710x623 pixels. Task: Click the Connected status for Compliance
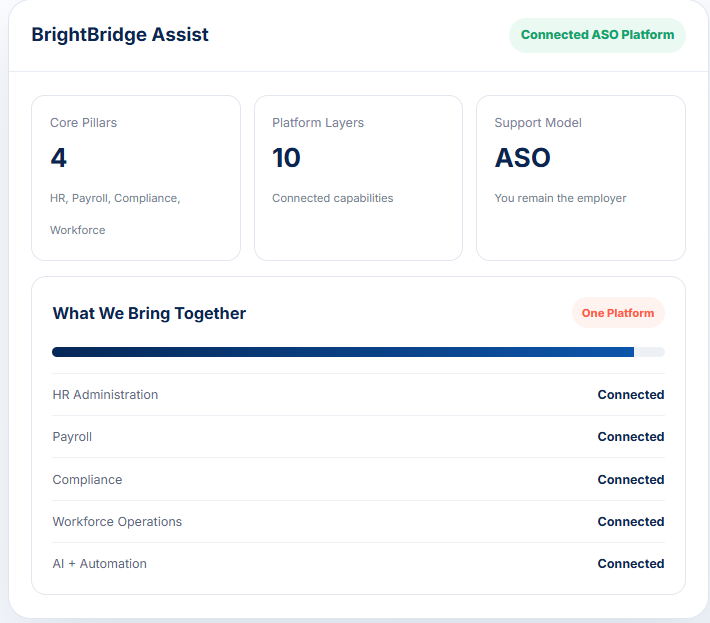coord(631,480)
